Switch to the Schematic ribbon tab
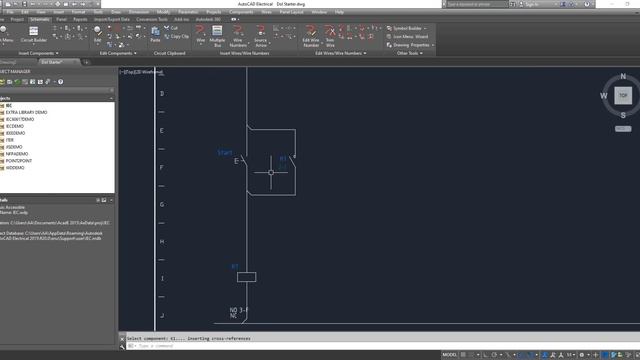Viewport: 640px width, 360px height. click(40, 19)
